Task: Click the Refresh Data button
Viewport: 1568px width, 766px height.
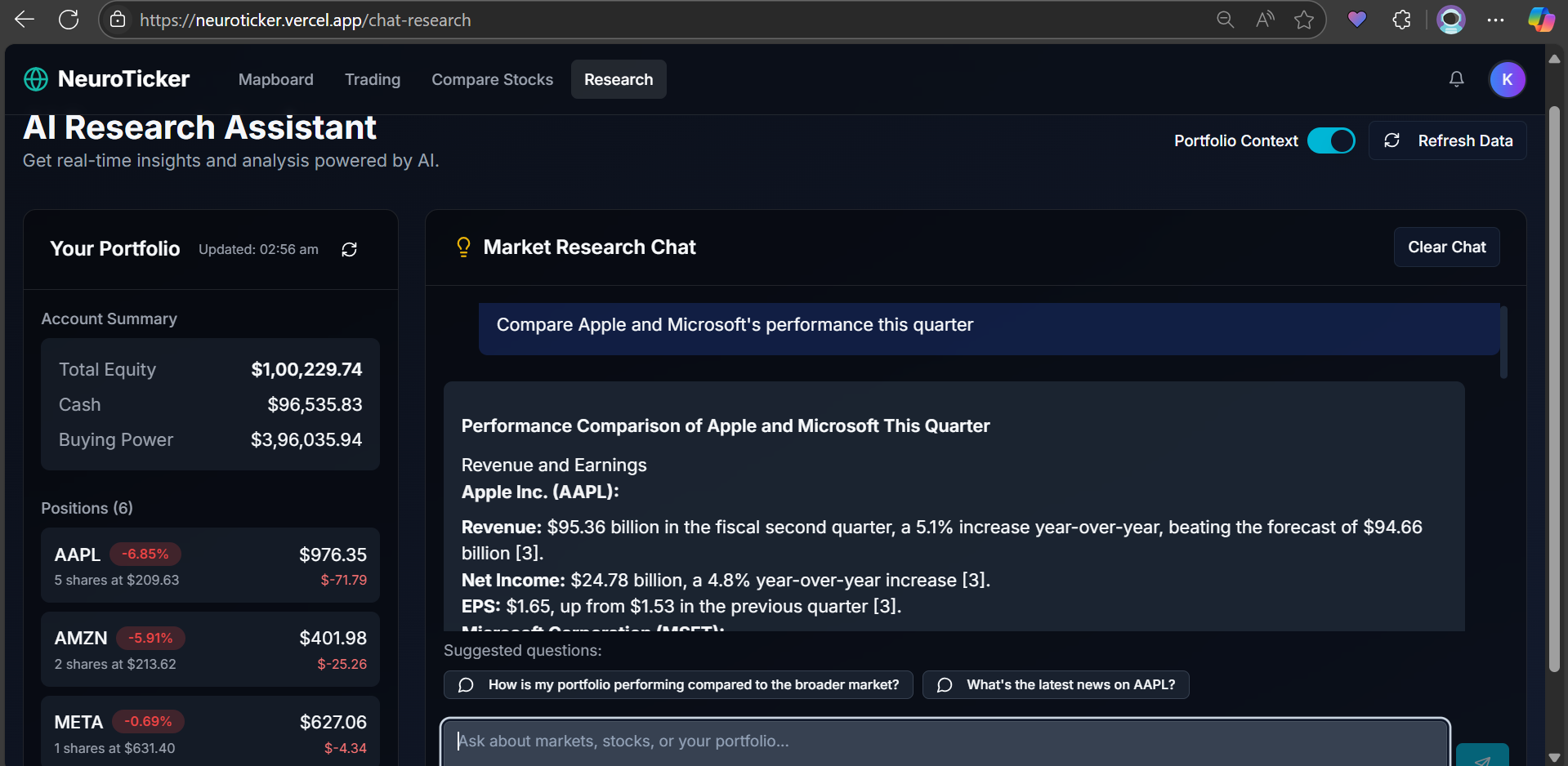Action: pos(1448,140)
